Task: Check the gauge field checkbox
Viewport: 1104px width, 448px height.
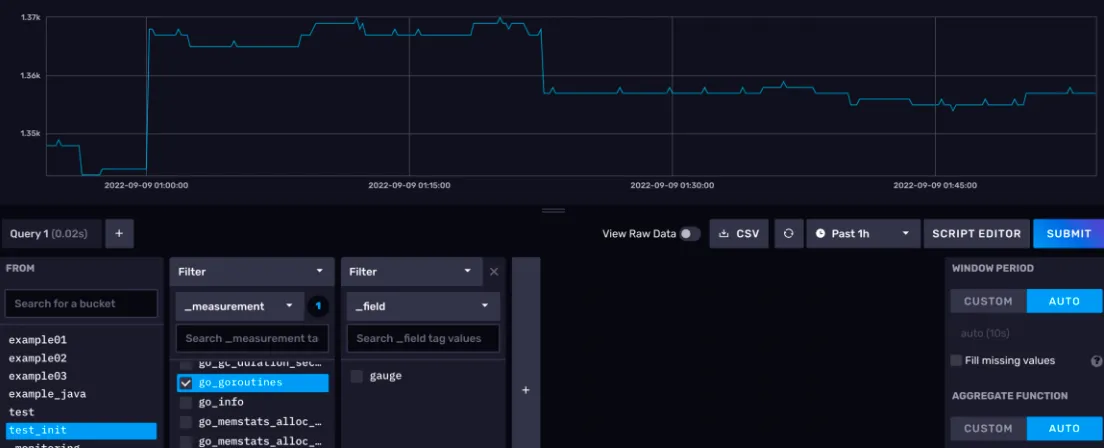Action: (x=357, y=376)
